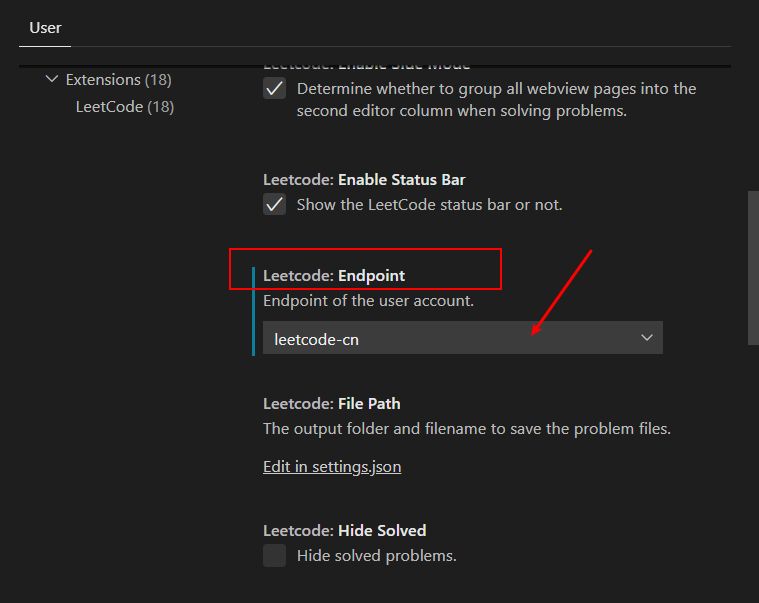Open the leetcode-cn Endpoint dropdown
This screenshot has height=603, width=759.
[450, 339]
